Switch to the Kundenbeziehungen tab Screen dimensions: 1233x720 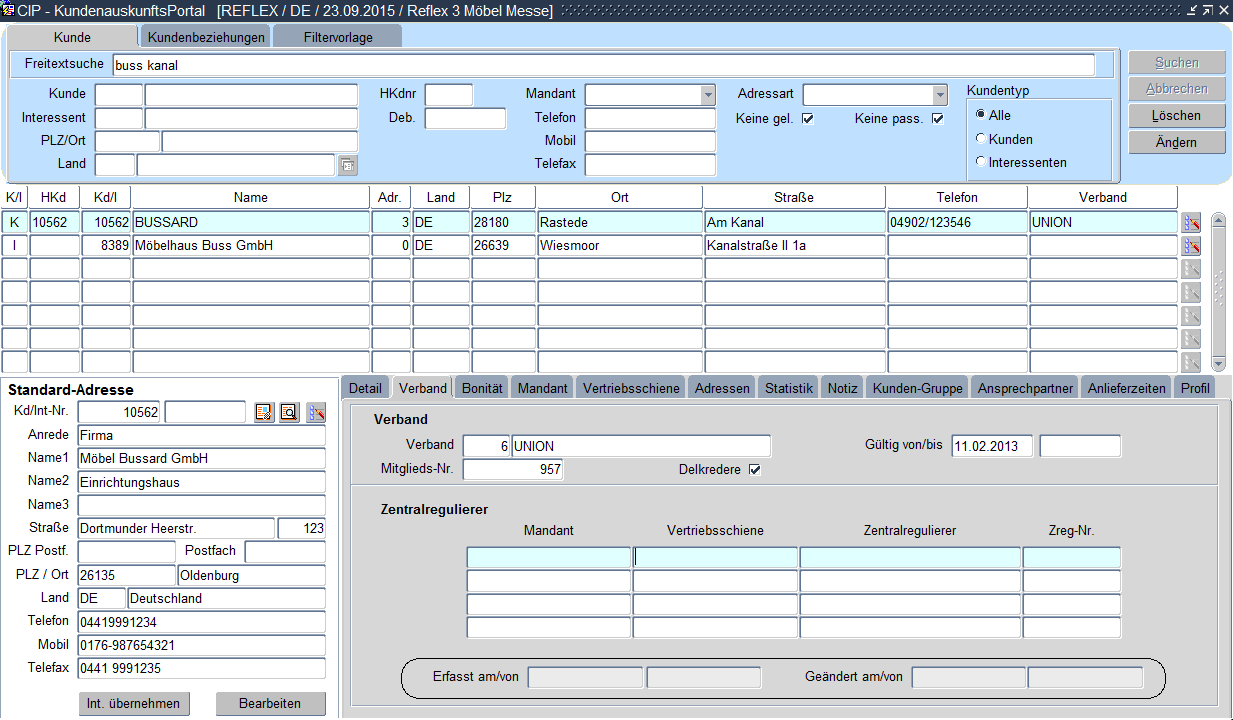point(206,37)
